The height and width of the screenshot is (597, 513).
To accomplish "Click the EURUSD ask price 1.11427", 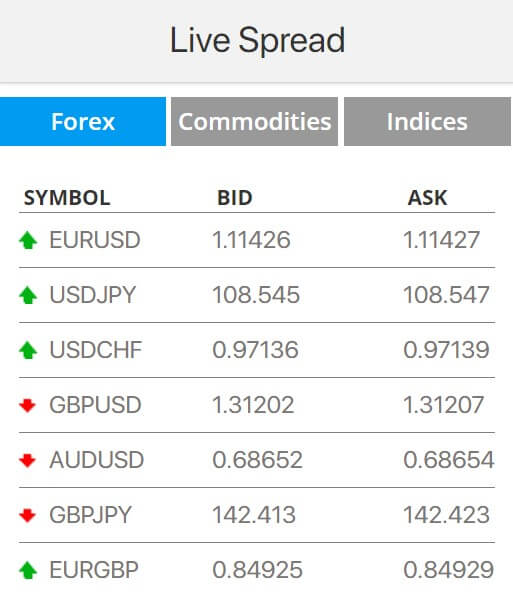I will pos(441,240).
